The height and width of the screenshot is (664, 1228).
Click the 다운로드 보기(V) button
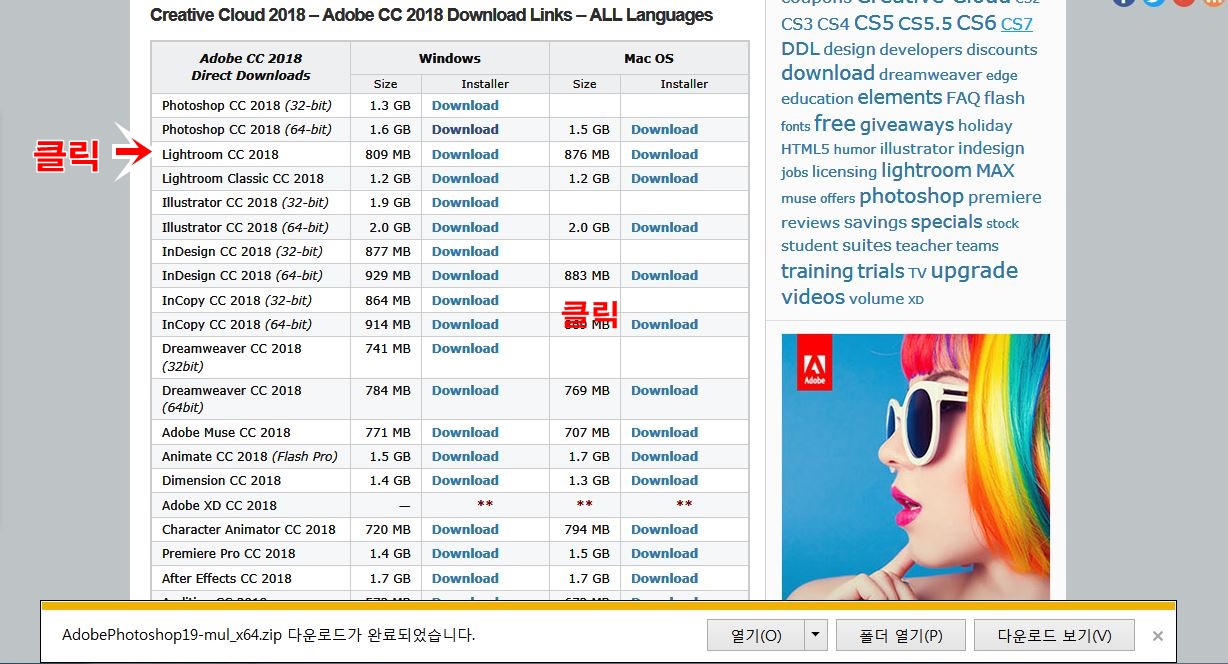(1054, 635)
